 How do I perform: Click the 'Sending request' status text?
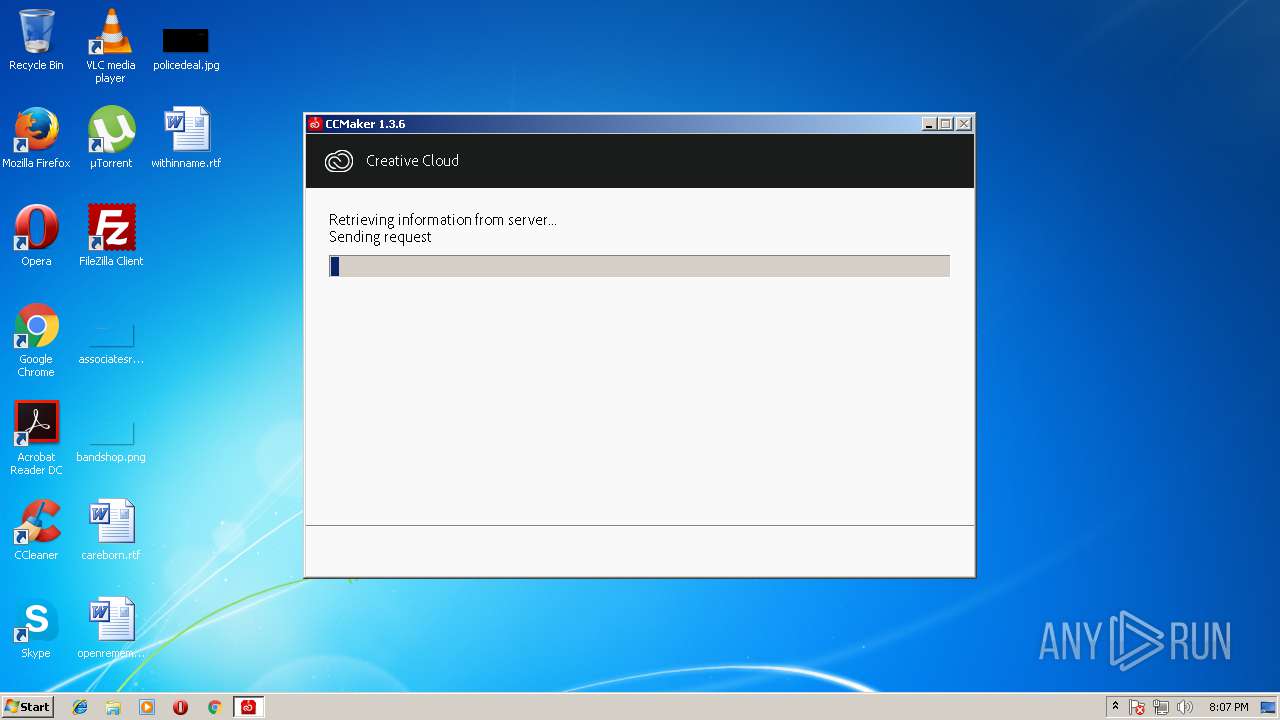click(380, 237)
